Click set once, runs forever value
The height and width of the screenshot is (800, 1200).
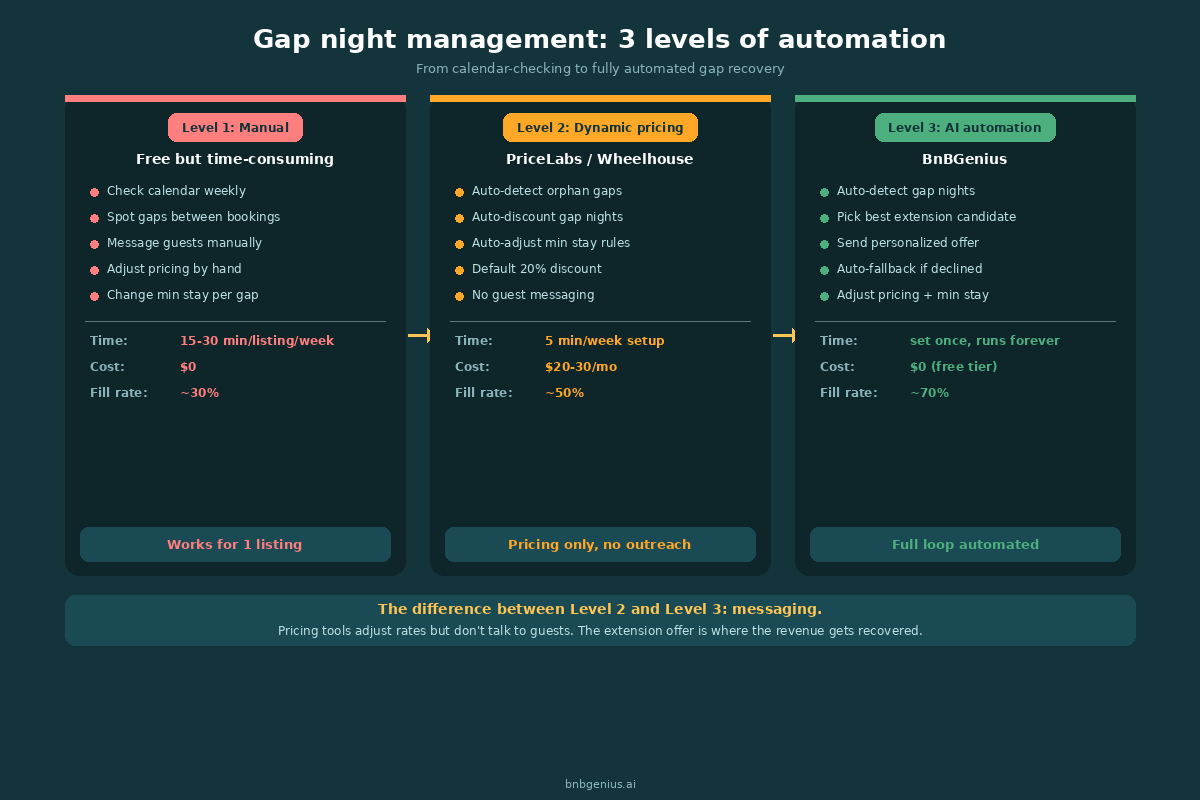coord(985,341)
